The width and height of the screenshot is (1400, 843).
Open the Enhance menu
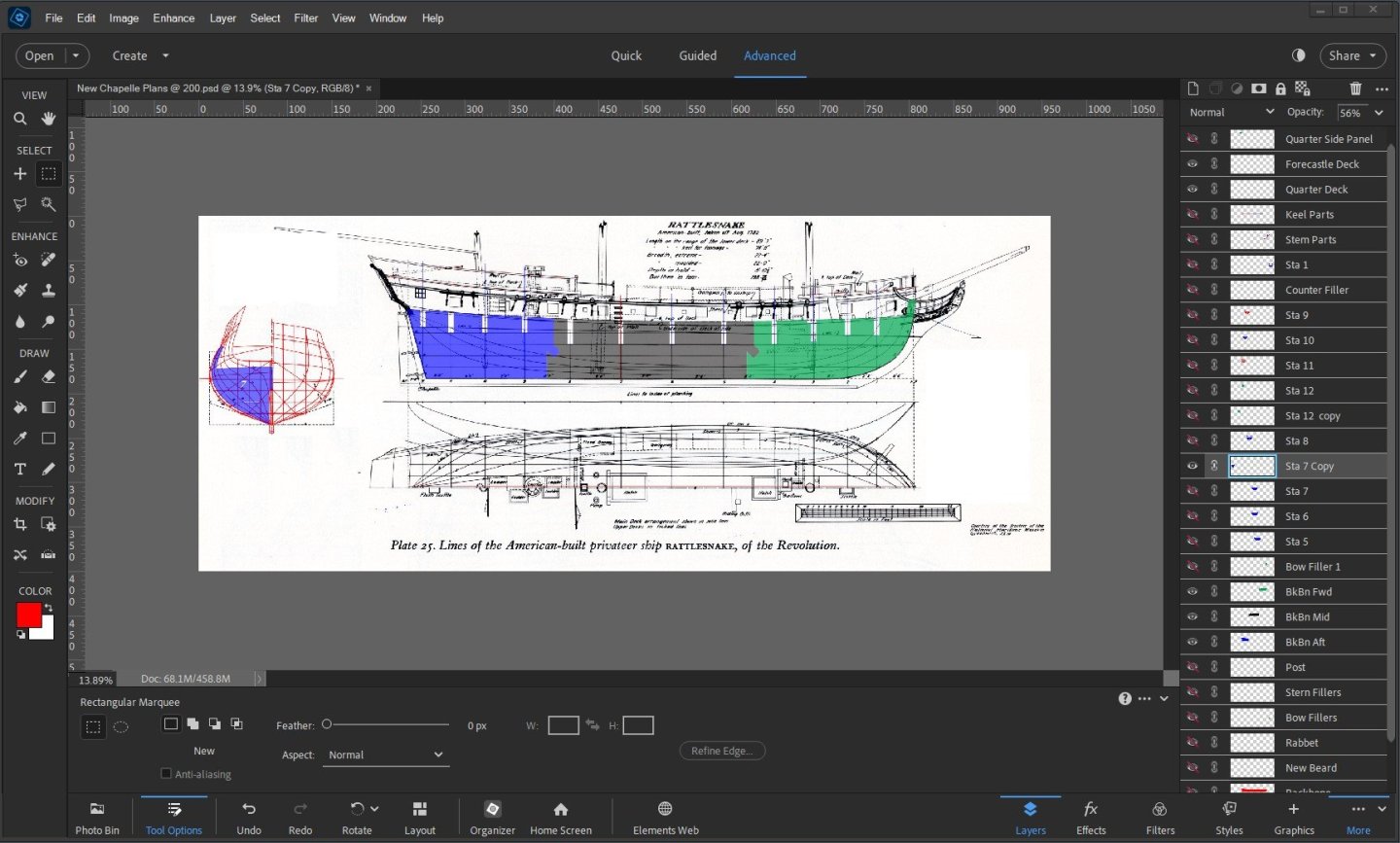pyautogui.click(x=174, y=18)
